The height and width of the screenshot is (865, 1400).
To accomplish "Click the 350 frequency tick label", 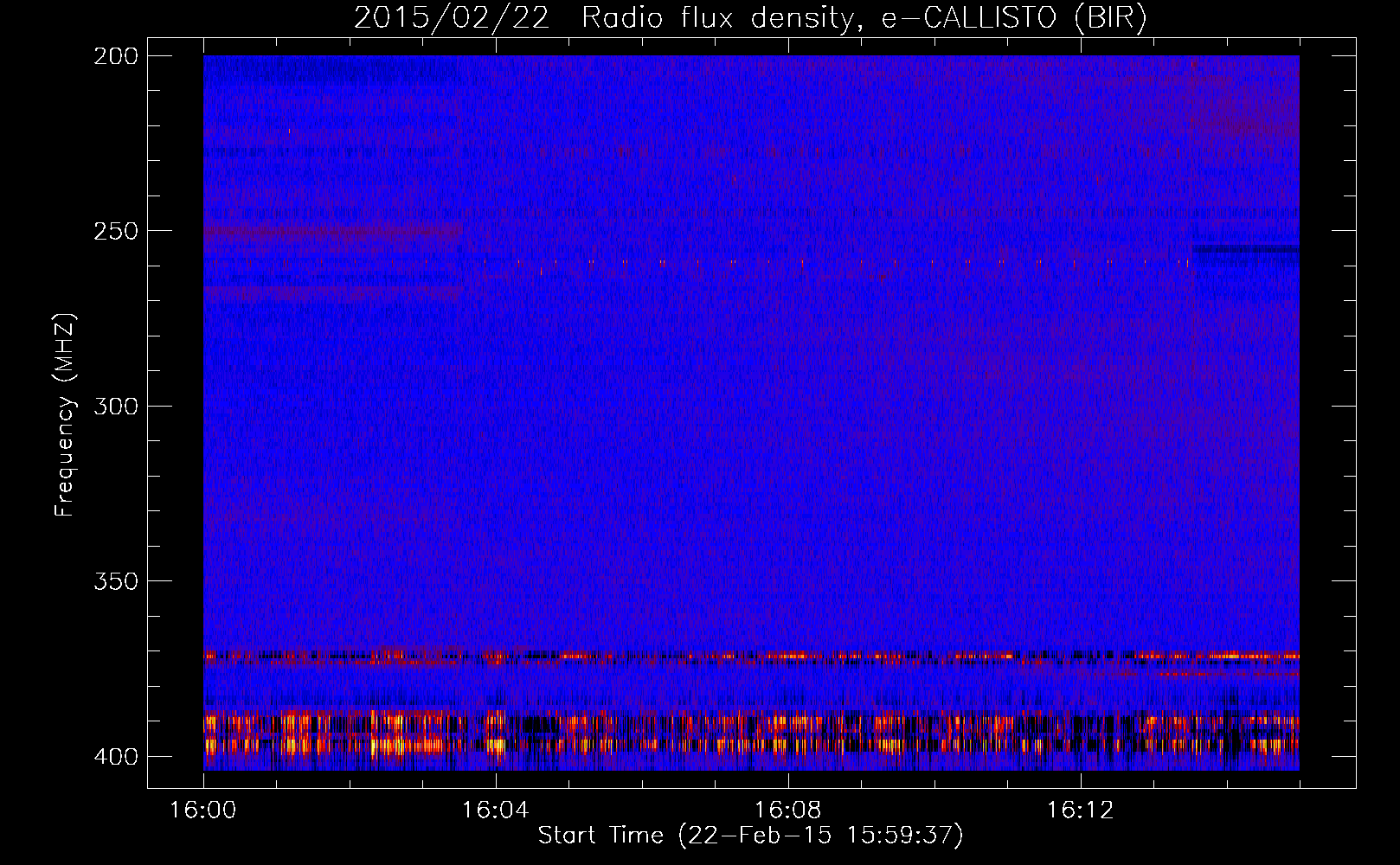I will click(x=116, y=581).
